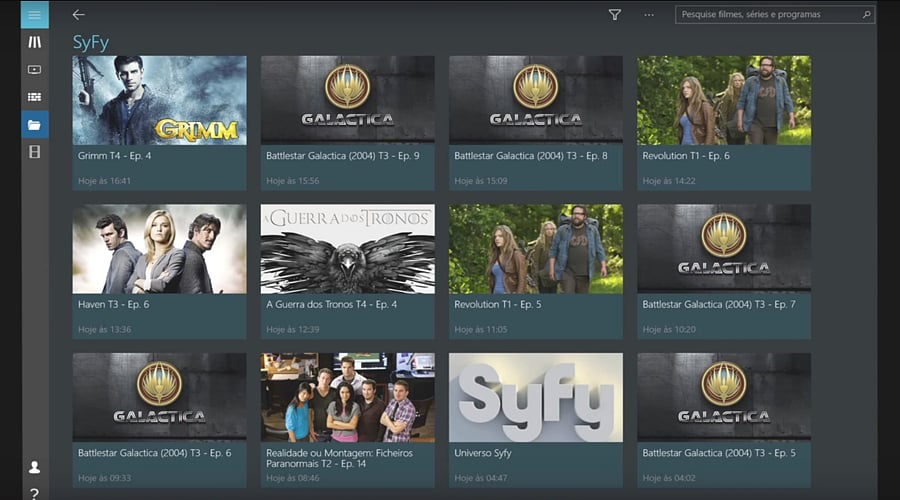
Task: Open the Universo Syfy thumbnail
Action: pyautogui.click(x=536, y=397)
